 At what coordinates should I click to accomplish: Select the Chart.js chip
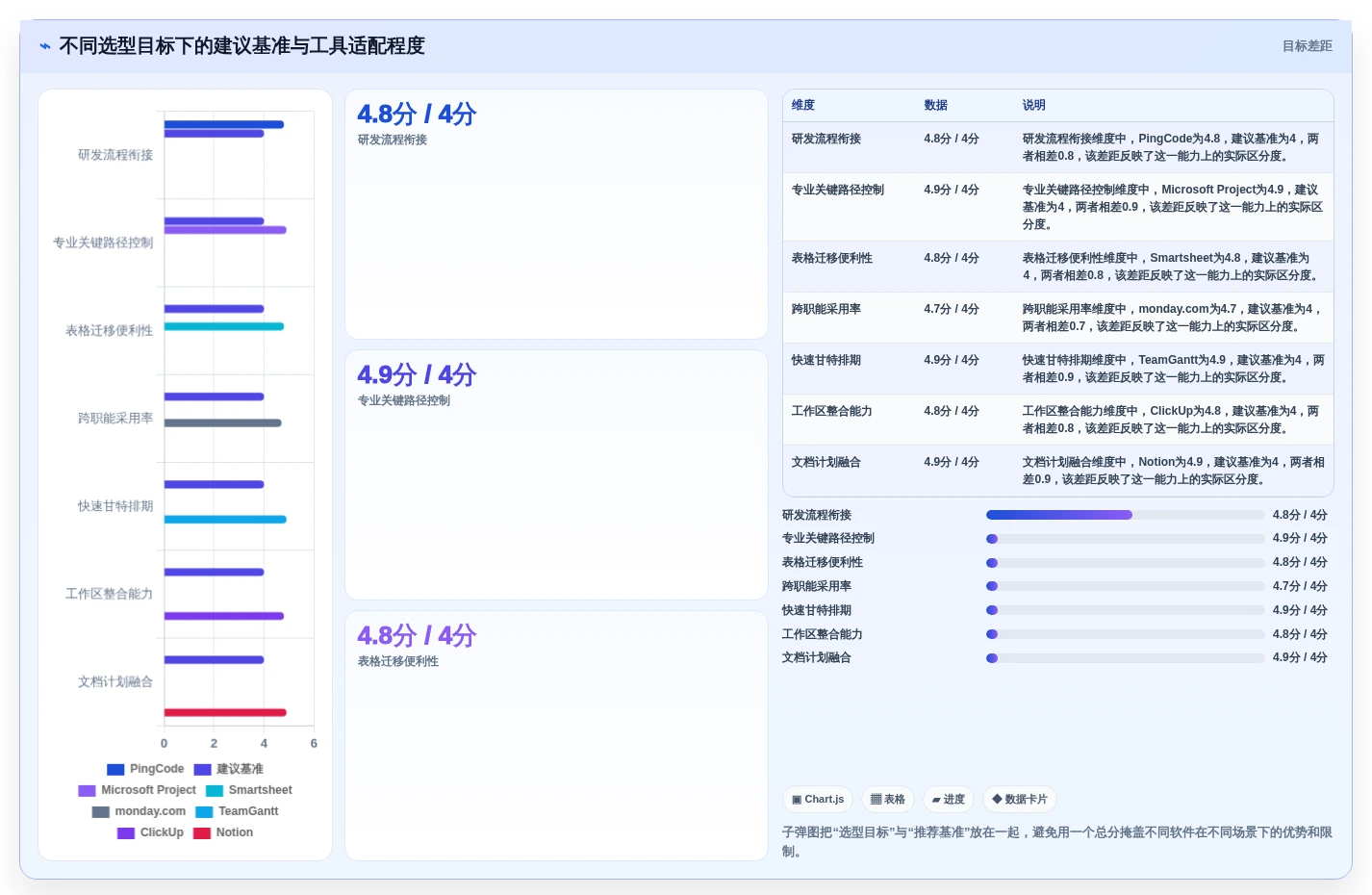(x=818, y=800)
